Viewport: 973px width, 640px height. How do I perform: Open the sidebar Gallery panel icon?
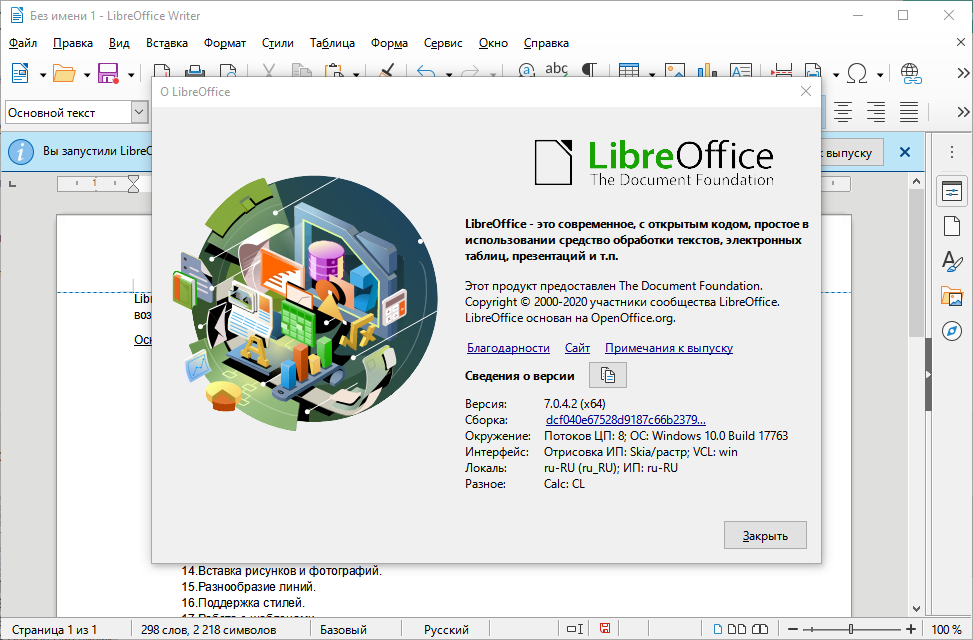coord(952,296)
